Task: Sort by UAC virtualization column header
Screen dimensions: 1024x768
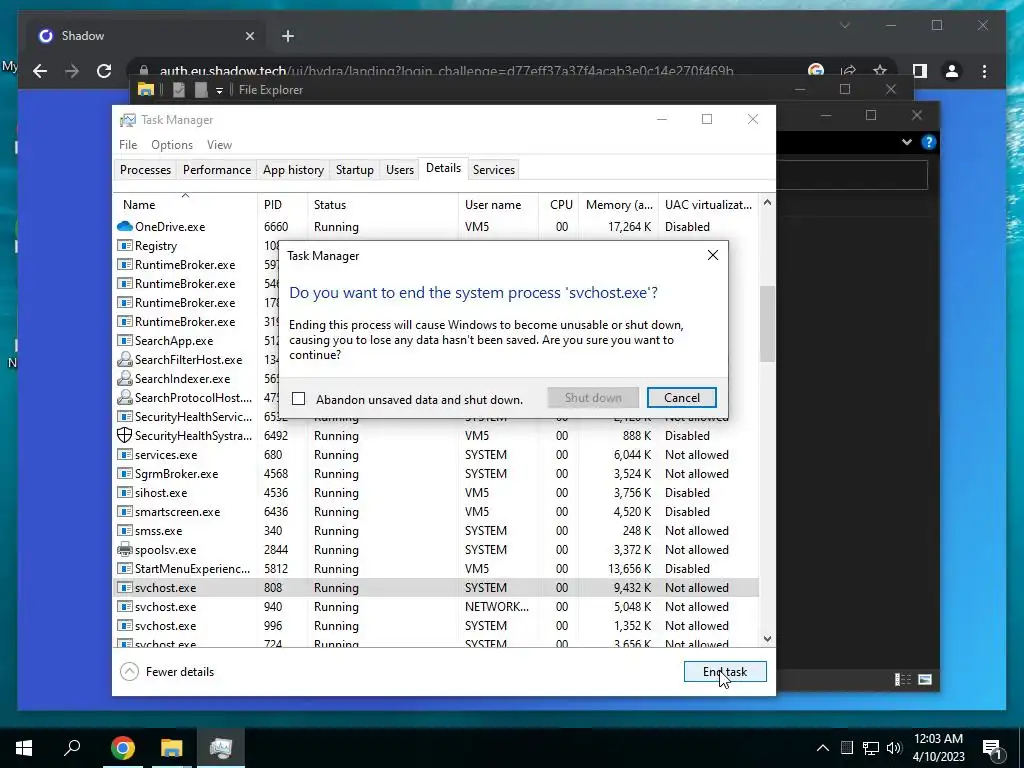Action: tap(709, 204)
